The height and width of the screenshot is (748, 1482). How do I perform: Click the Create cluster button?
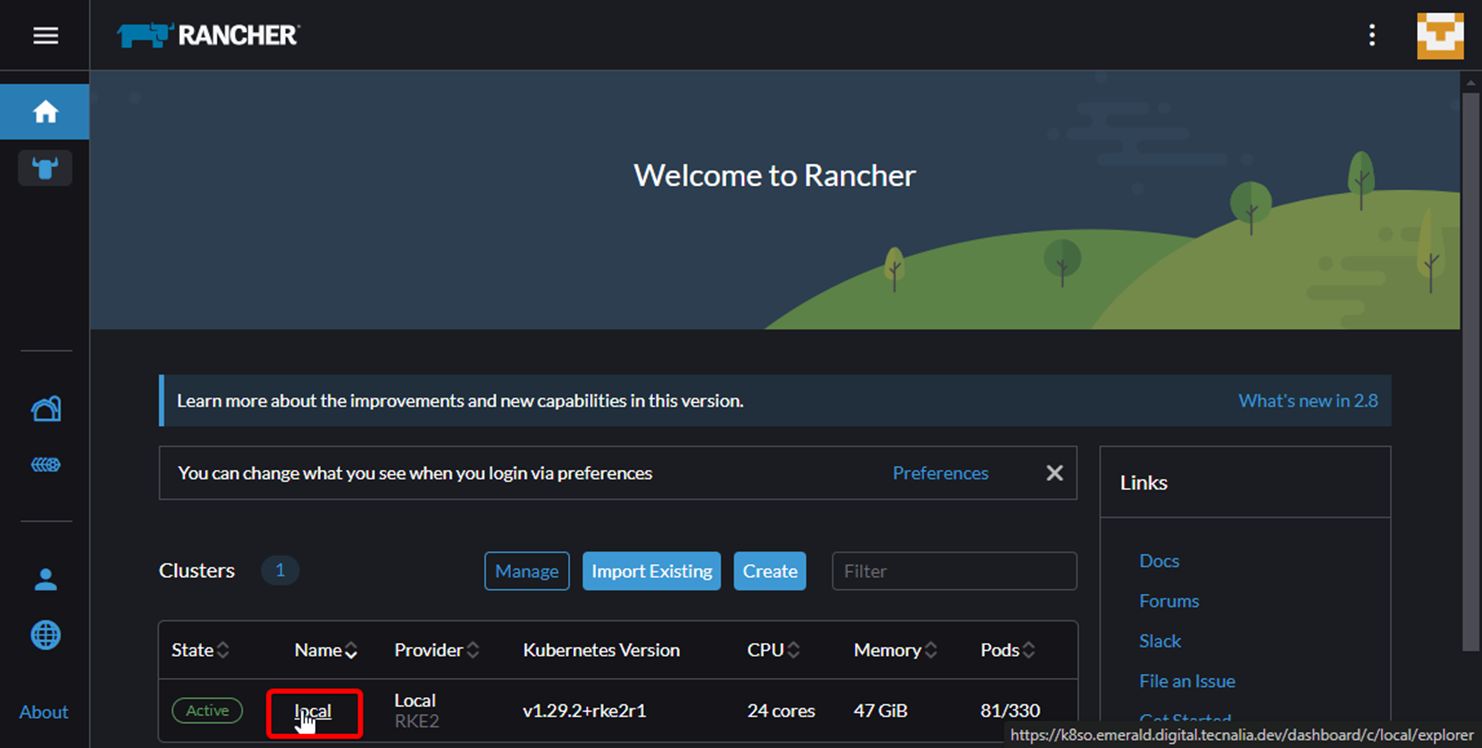[770, 571]
